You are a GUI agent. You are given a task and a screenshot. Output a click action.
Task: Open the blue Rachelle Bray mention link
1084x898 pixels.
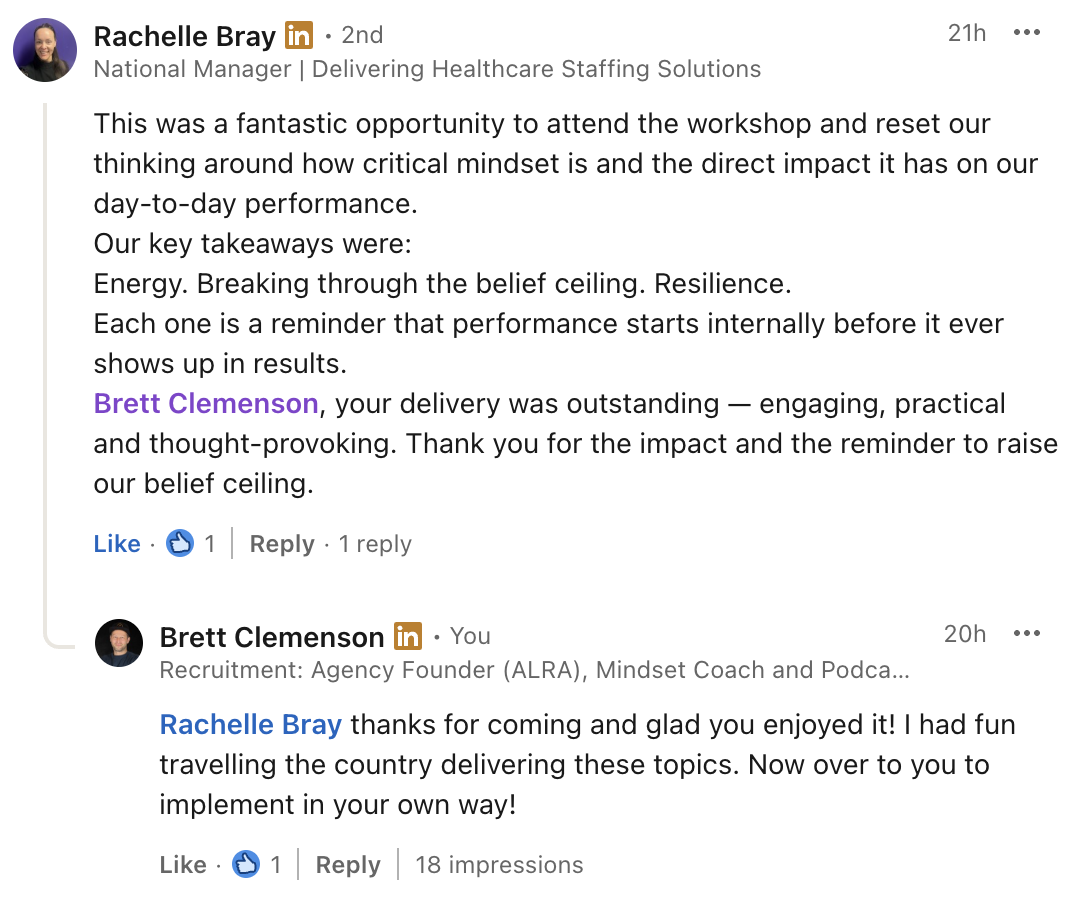coord(251,724)
